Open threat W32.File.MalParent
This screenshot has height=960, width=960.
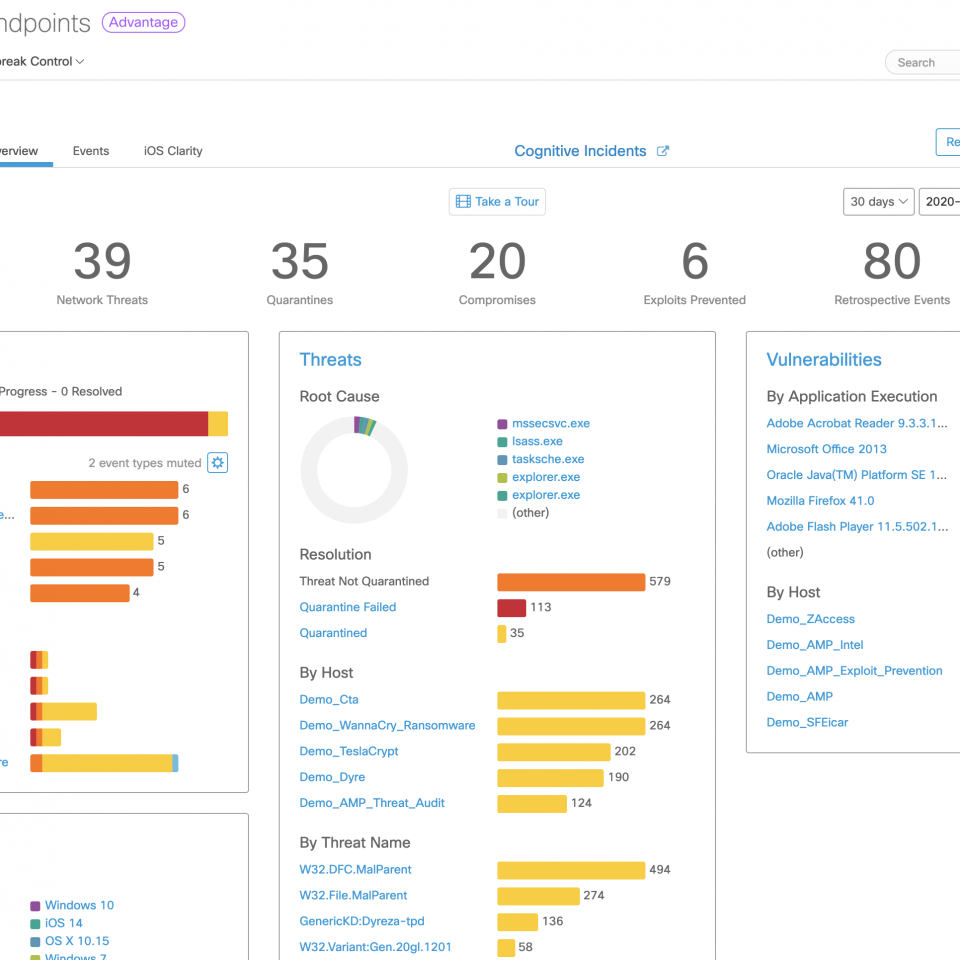coord(353,895)
